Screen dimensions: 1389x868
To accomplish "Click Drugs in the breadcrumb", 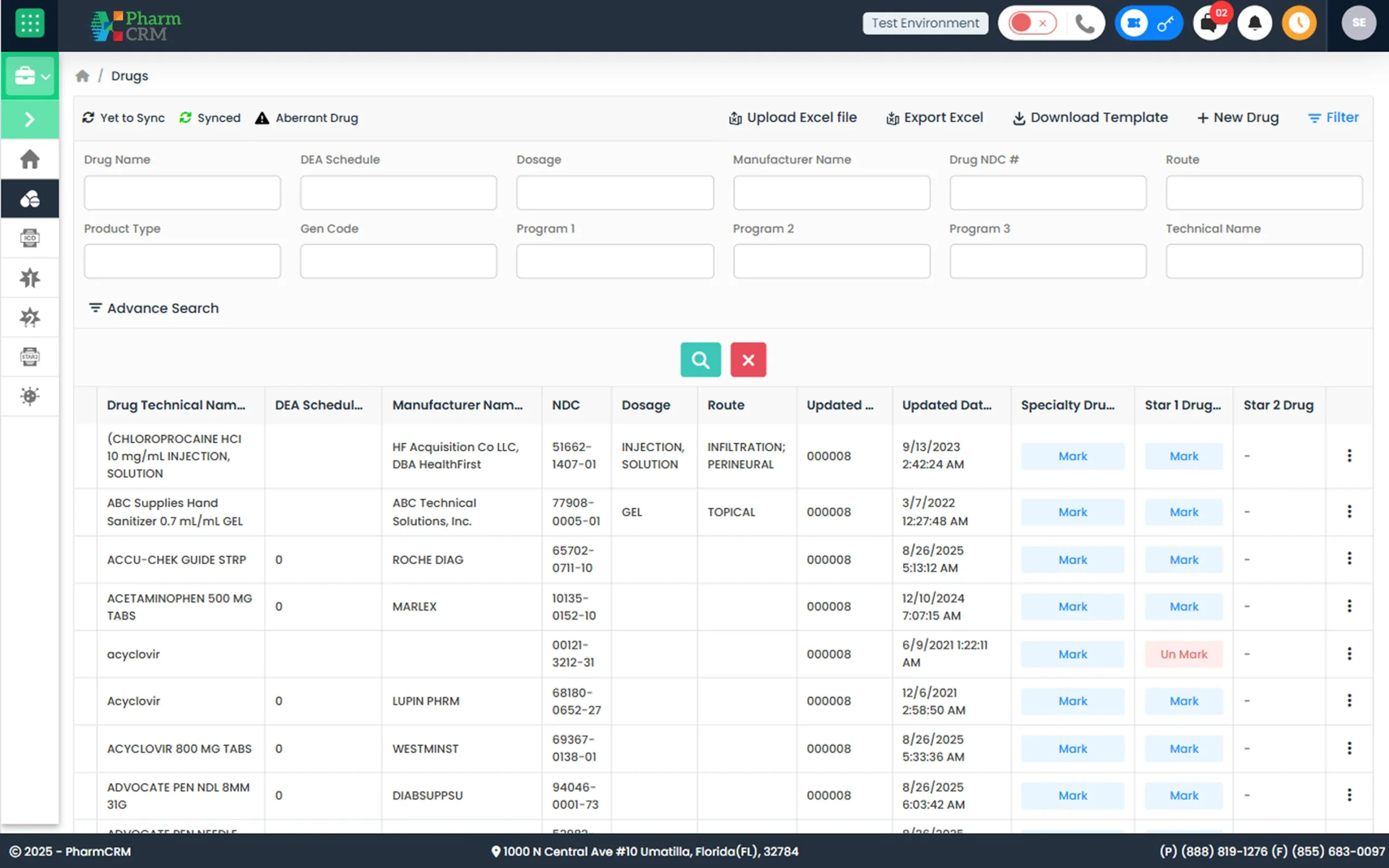I will 130,76.
